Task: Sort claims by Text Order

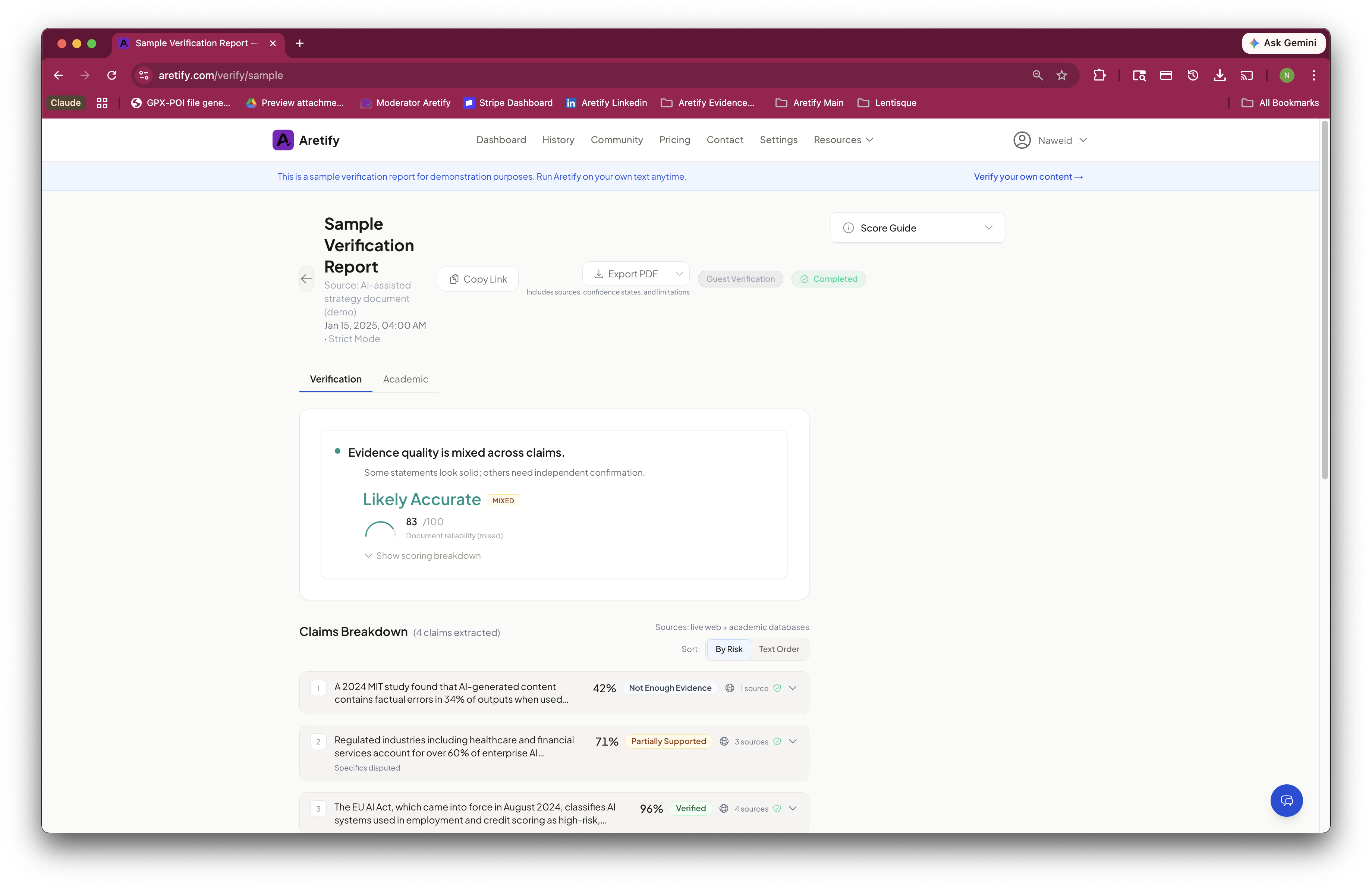Action: click(x=779, y=649)
